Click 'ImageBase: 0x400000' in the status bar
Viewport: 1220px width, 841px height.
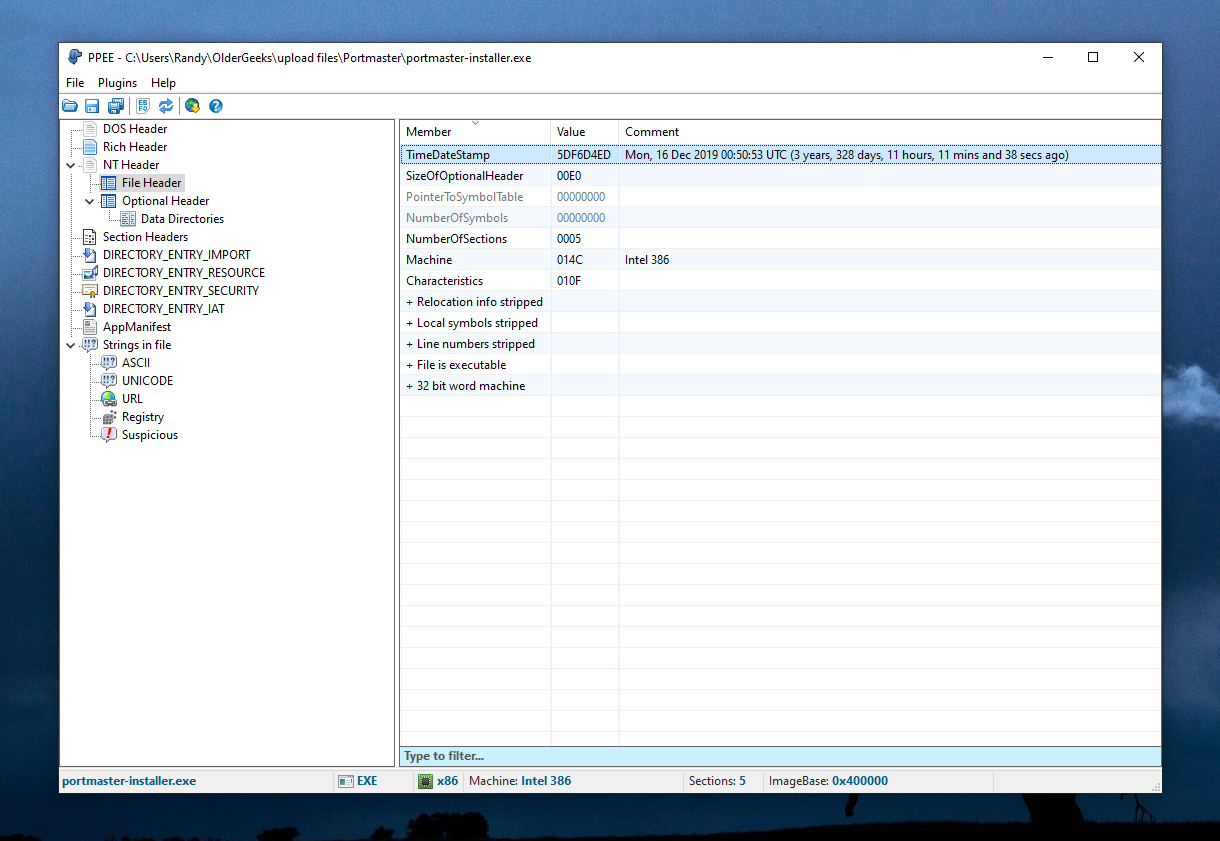pos(828,781)
